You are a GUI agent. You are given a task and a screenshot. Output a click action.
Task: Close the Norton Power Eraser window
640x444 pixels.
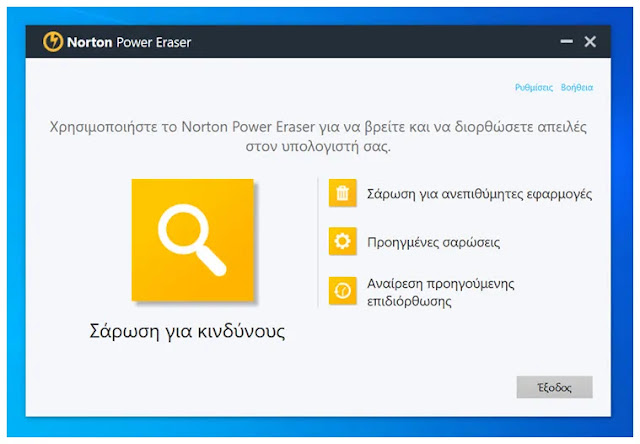[590, 41]
